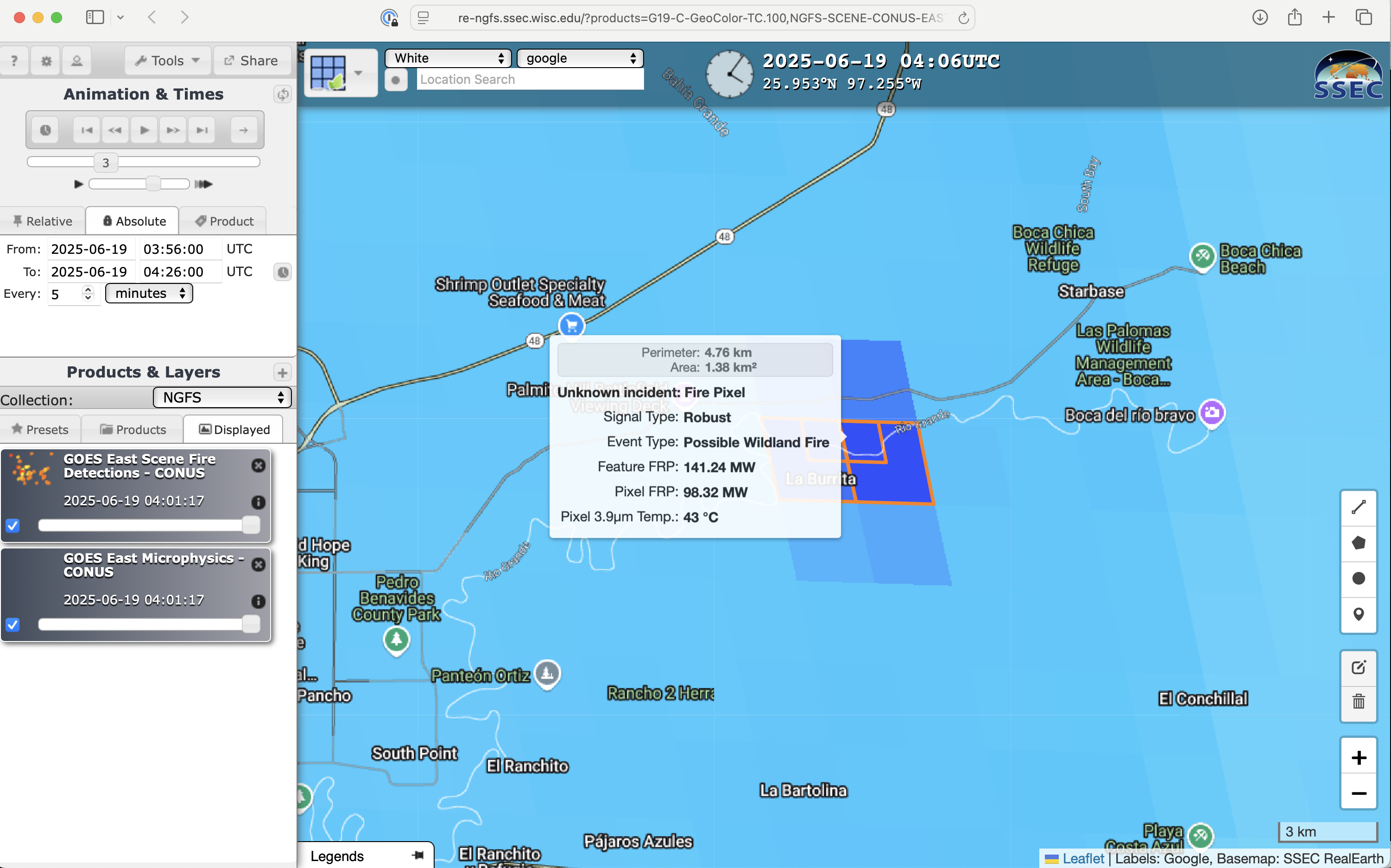
Task: Switch to the Displayed tab
Action: (x=234, y=429)
